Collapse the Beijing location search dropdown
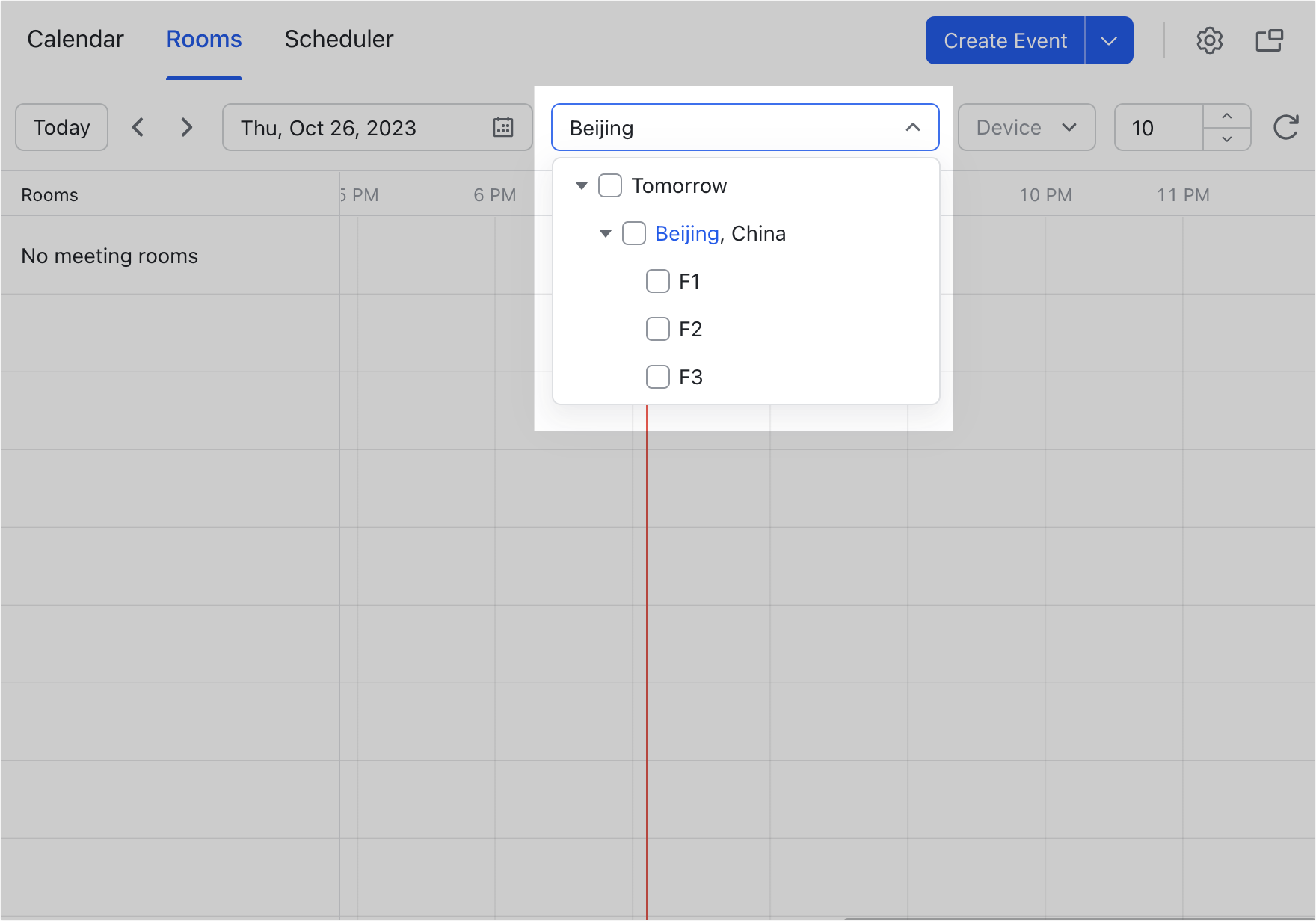This screenshot has width=1316, height=921. point(912,127)
